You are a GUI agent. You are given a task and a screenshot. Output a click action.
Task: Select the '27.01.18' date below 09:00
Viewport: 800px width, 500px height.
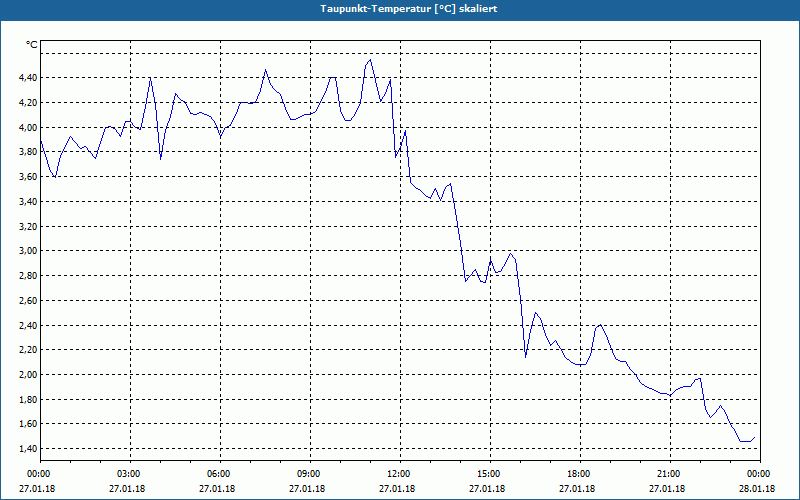307,489
